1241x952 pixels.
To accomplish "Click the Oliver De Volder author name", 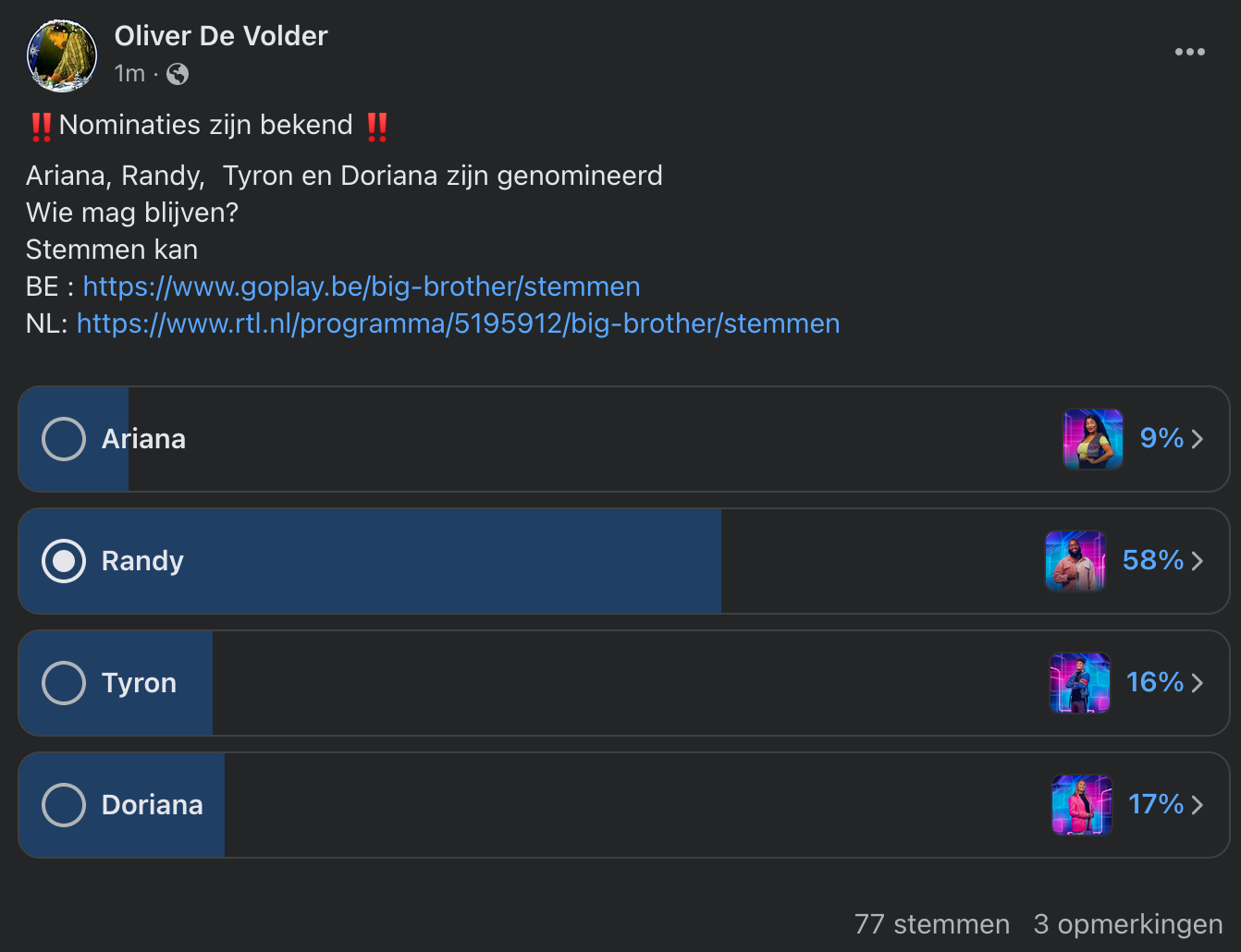I will [x=221, y=36].
